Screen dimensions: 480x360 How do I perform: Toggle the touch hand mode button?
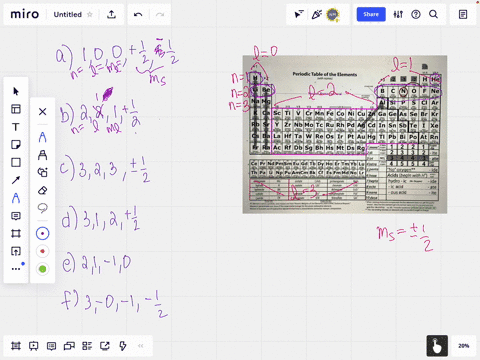click(x=437, y=346)
